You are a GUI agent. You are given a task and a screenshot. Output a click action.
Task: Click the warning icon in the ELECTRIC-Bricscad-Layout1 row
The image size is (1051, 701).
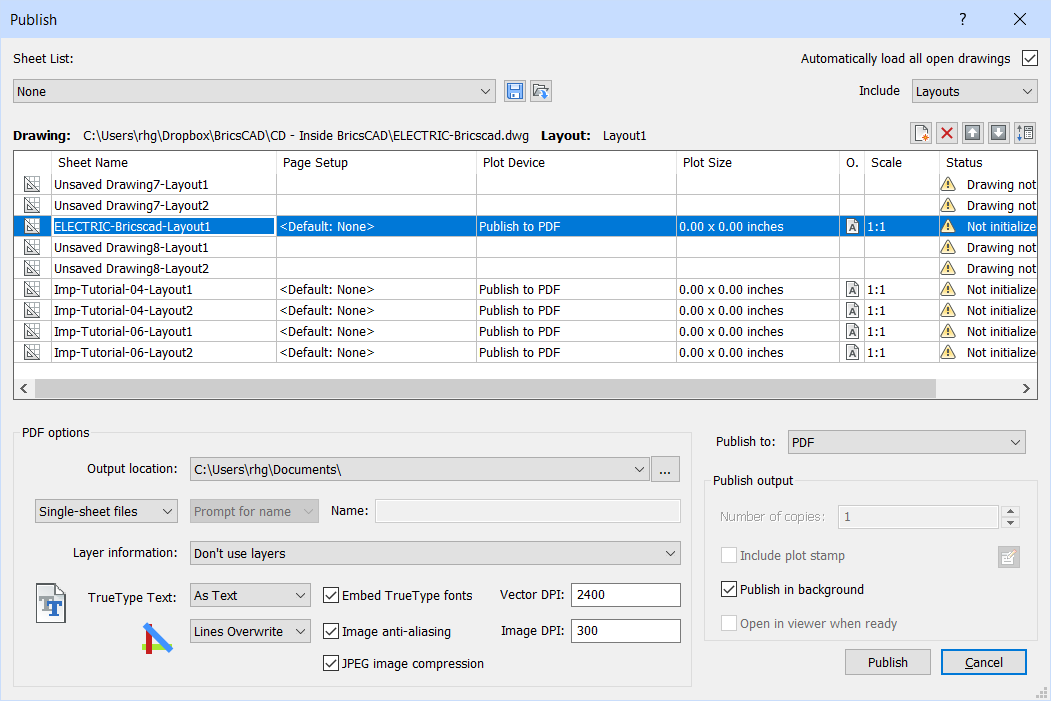[x=948, y=226]
